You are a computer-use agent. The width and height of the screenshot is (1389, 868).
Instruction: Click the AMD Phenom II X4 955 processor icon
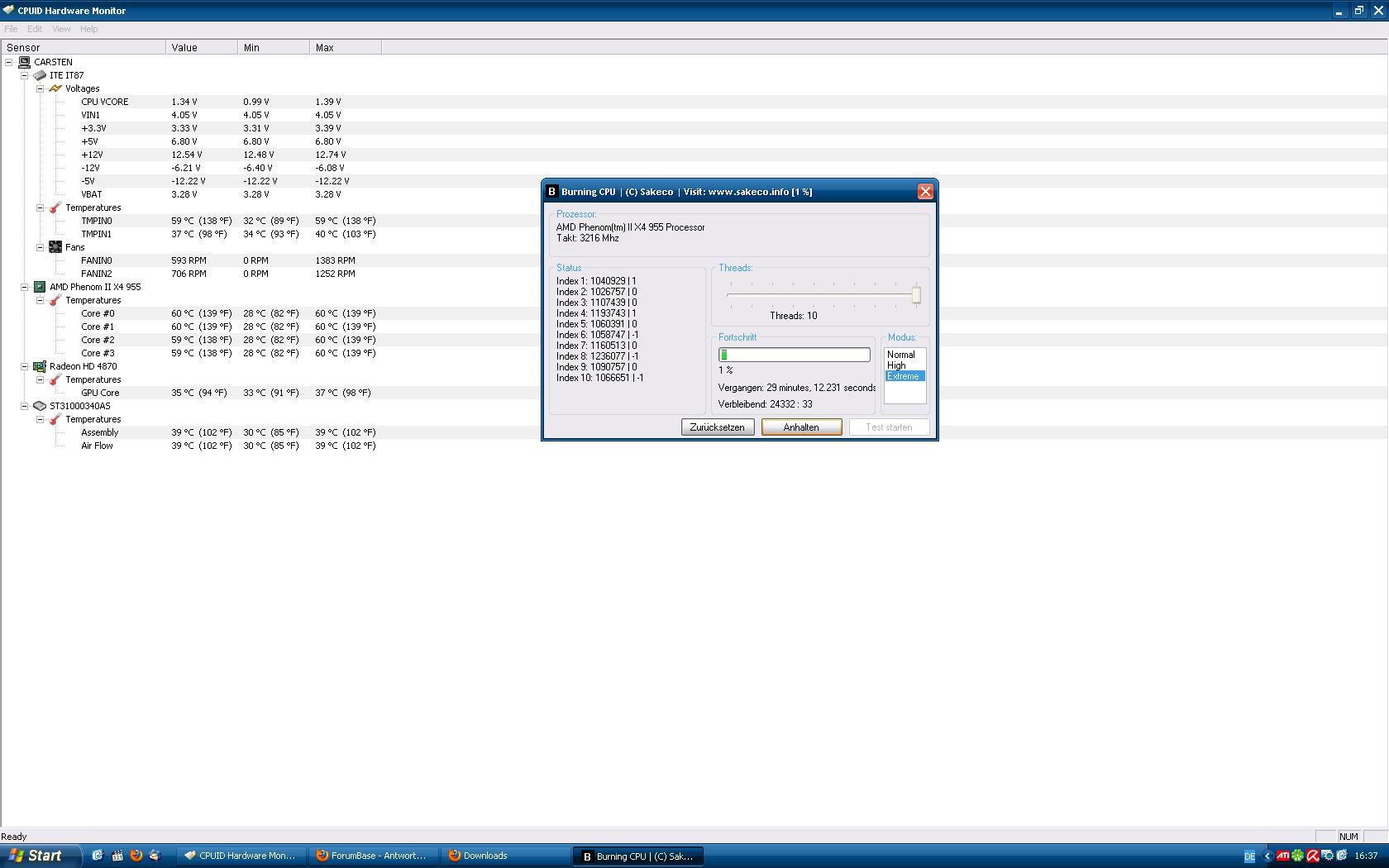coord(40,287)
